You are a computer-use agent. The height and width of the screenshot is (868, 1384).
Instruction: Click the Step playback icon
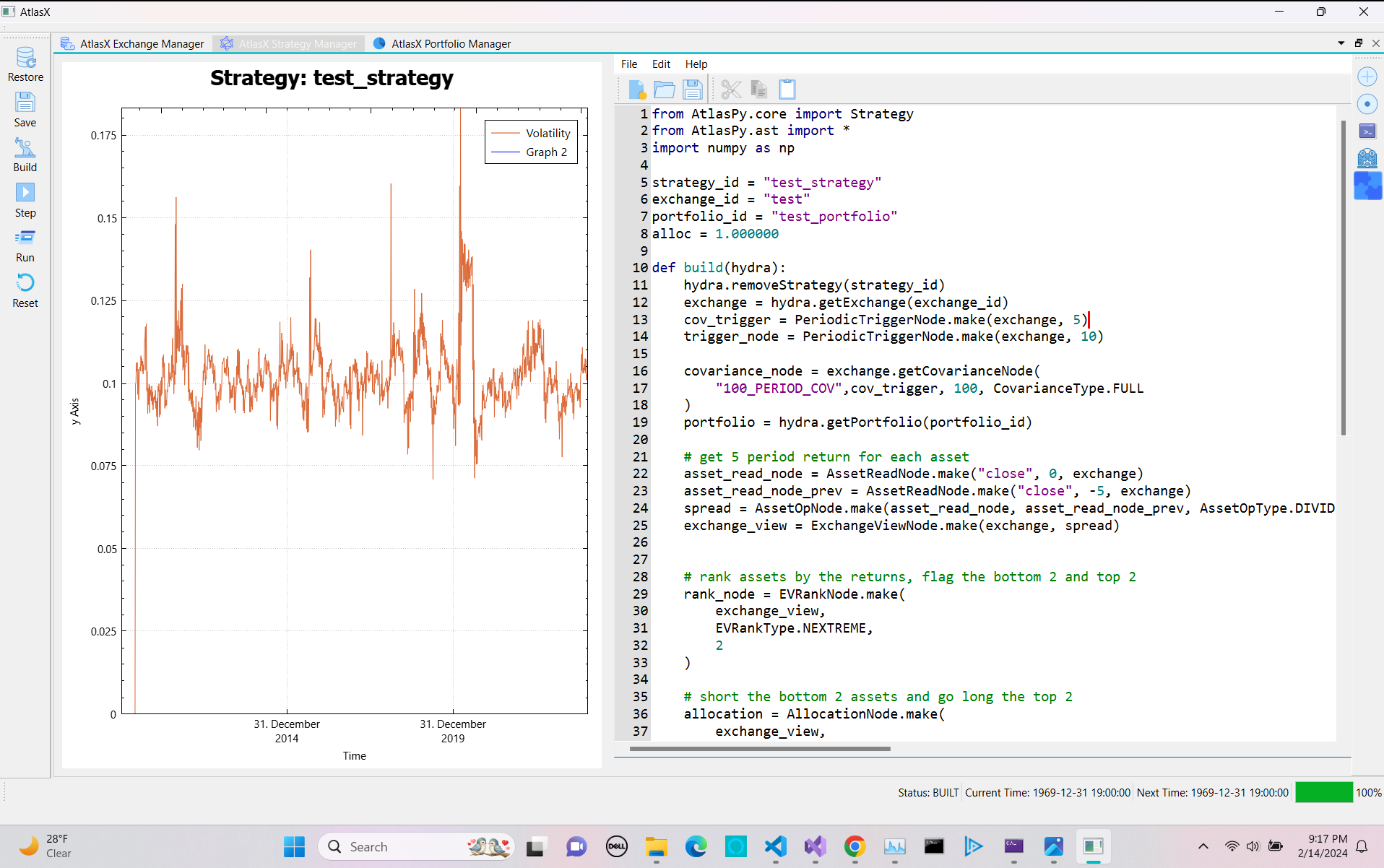[x=25, y=200]
